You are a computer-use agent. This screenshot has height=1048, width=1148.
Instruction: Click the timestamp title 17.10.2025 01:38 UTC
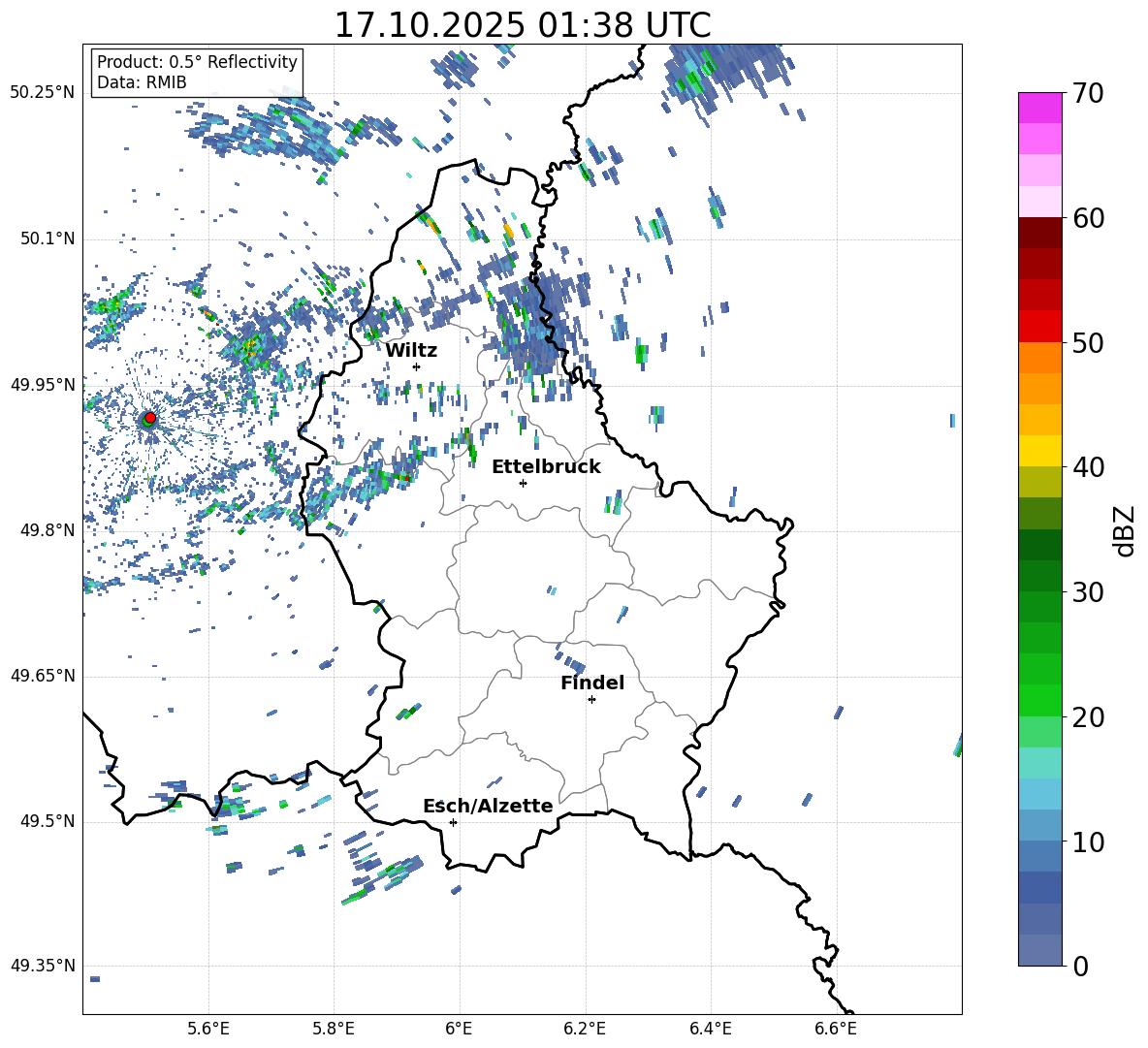(x=522, y=25)
